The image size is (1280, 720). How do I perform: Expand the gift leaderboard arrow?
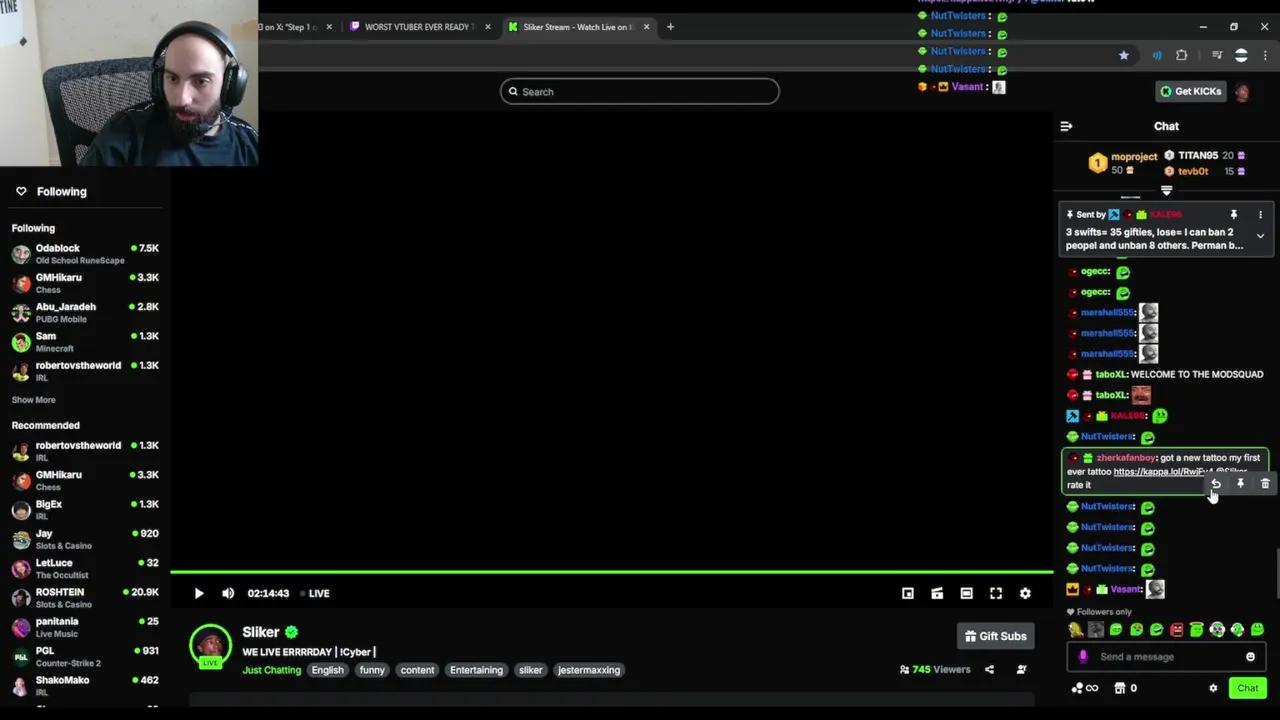pos(1166,190)
